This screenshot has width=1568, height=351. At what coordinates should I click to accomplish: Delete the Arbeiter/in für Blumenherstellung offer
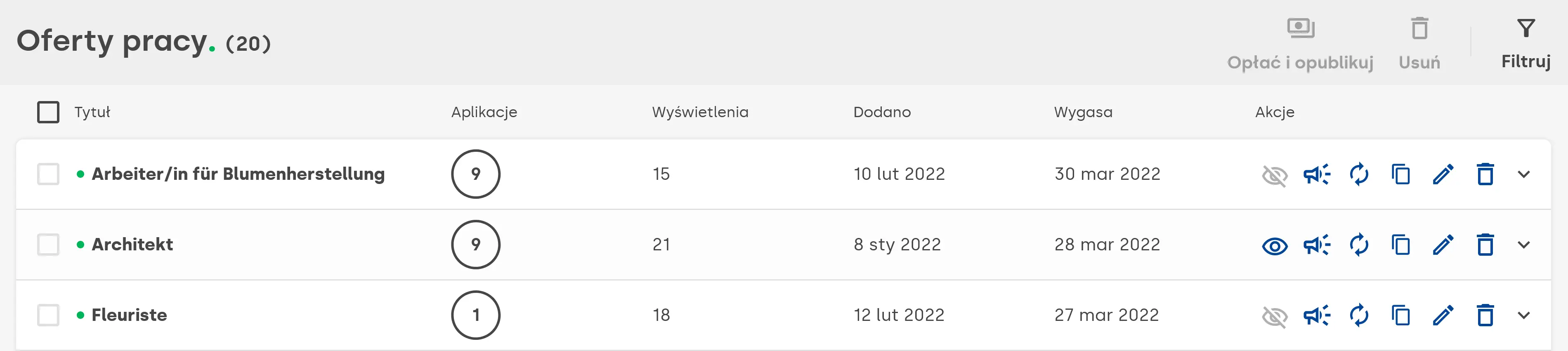click(1485, 174)
